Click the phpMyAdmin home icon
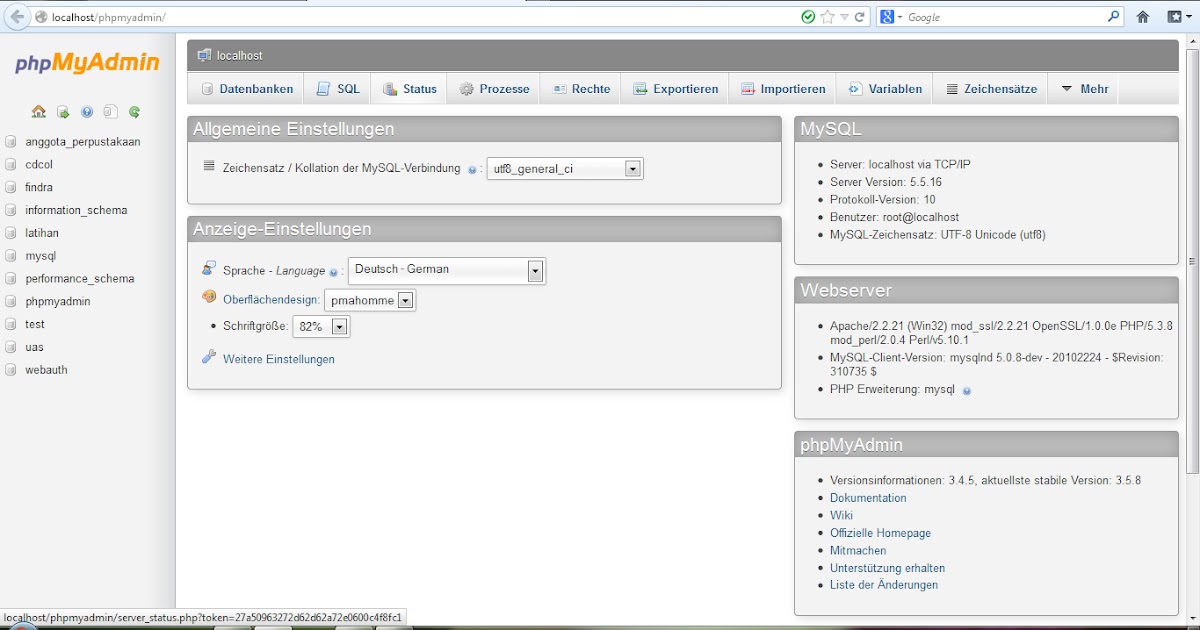 (38, 112)
